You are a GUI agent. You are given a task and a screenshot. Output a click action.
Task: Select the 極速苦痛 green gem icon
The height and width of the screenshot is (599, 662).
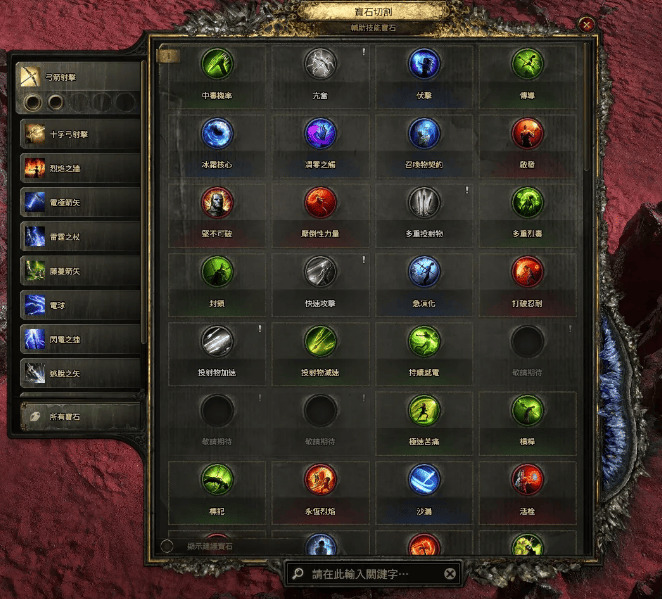424,410
